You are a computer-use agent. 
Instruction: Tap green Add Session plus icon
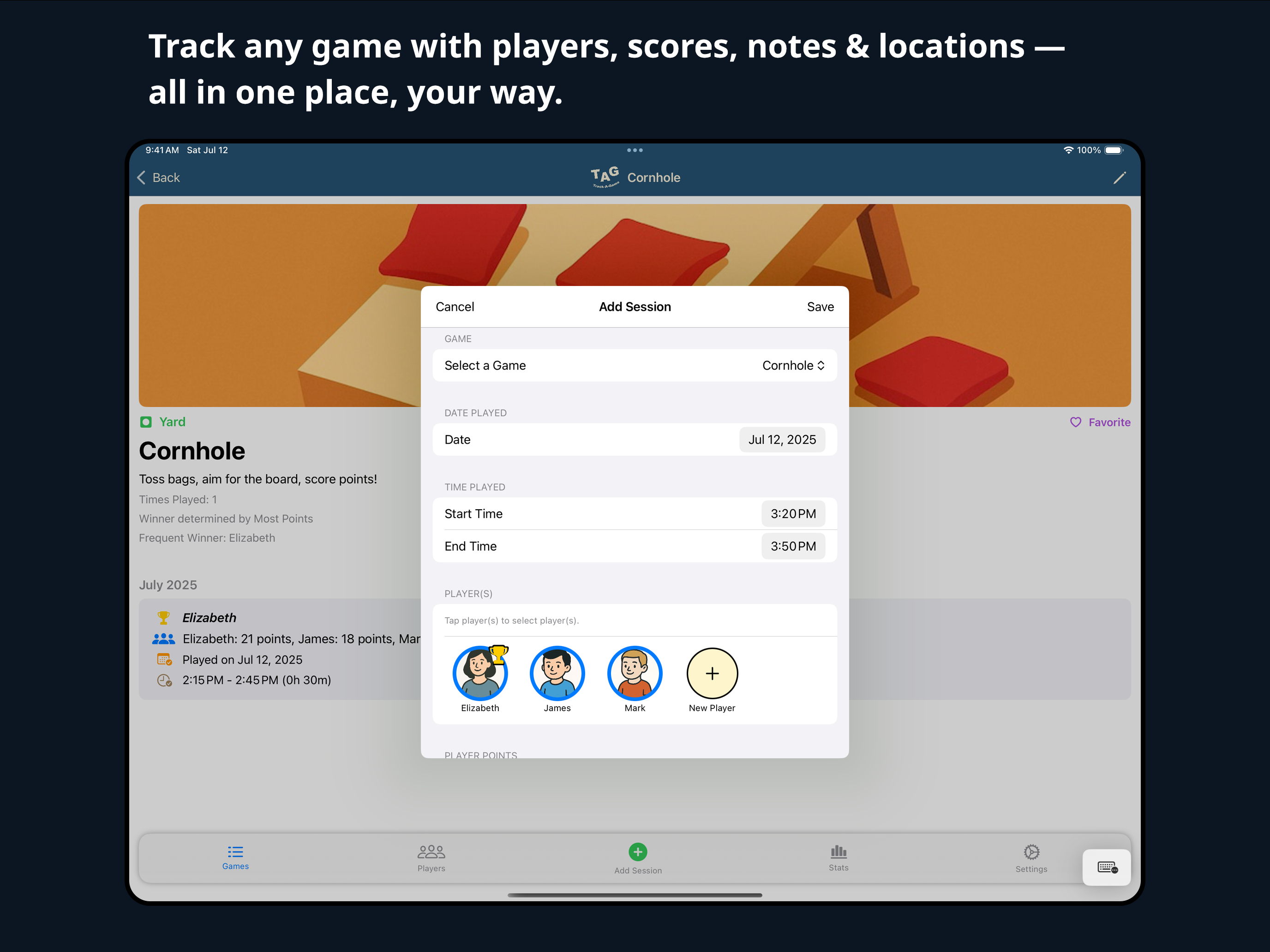[637, 851]
